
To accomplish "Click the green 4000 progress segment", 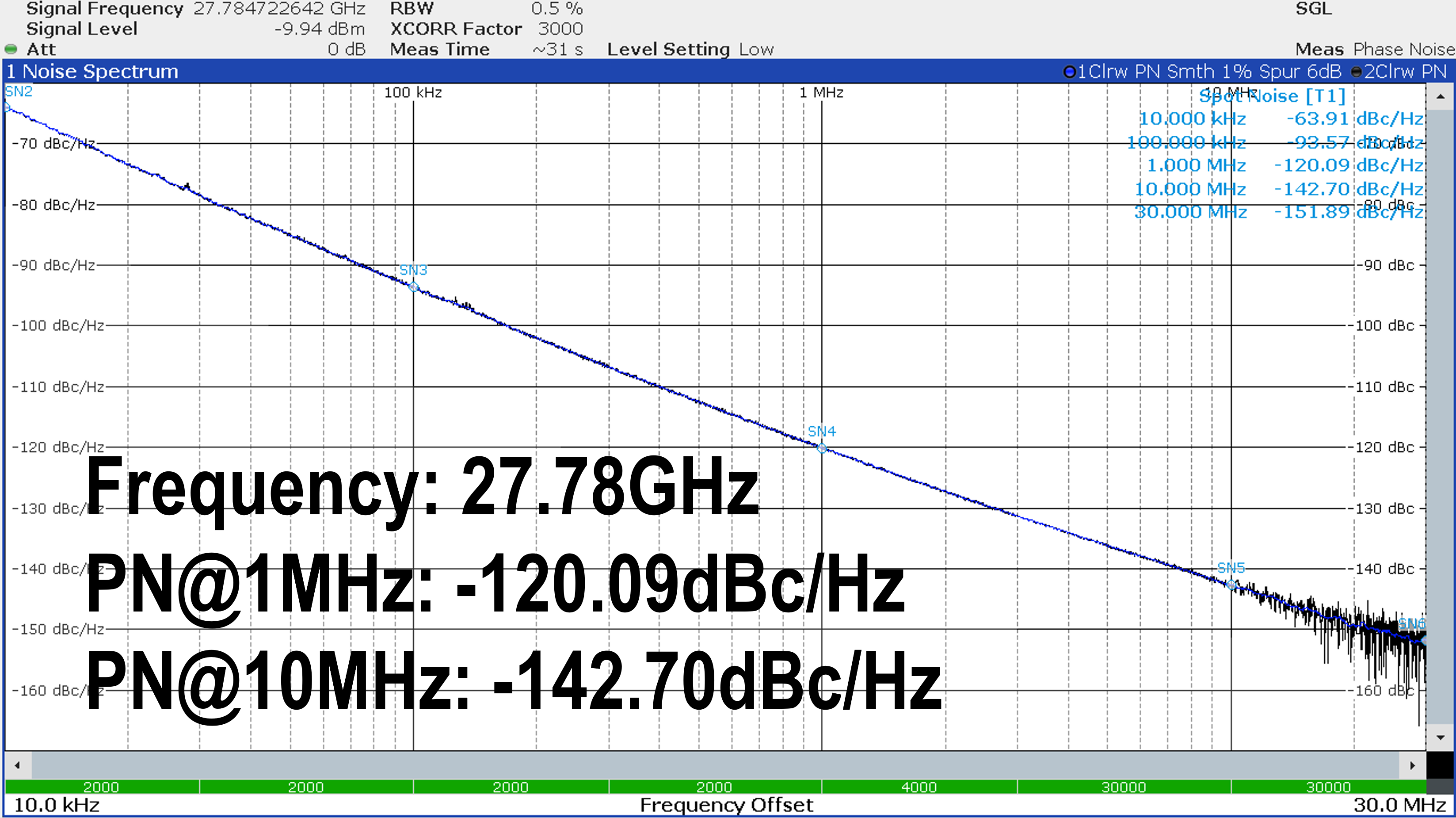I will [919, 786].
